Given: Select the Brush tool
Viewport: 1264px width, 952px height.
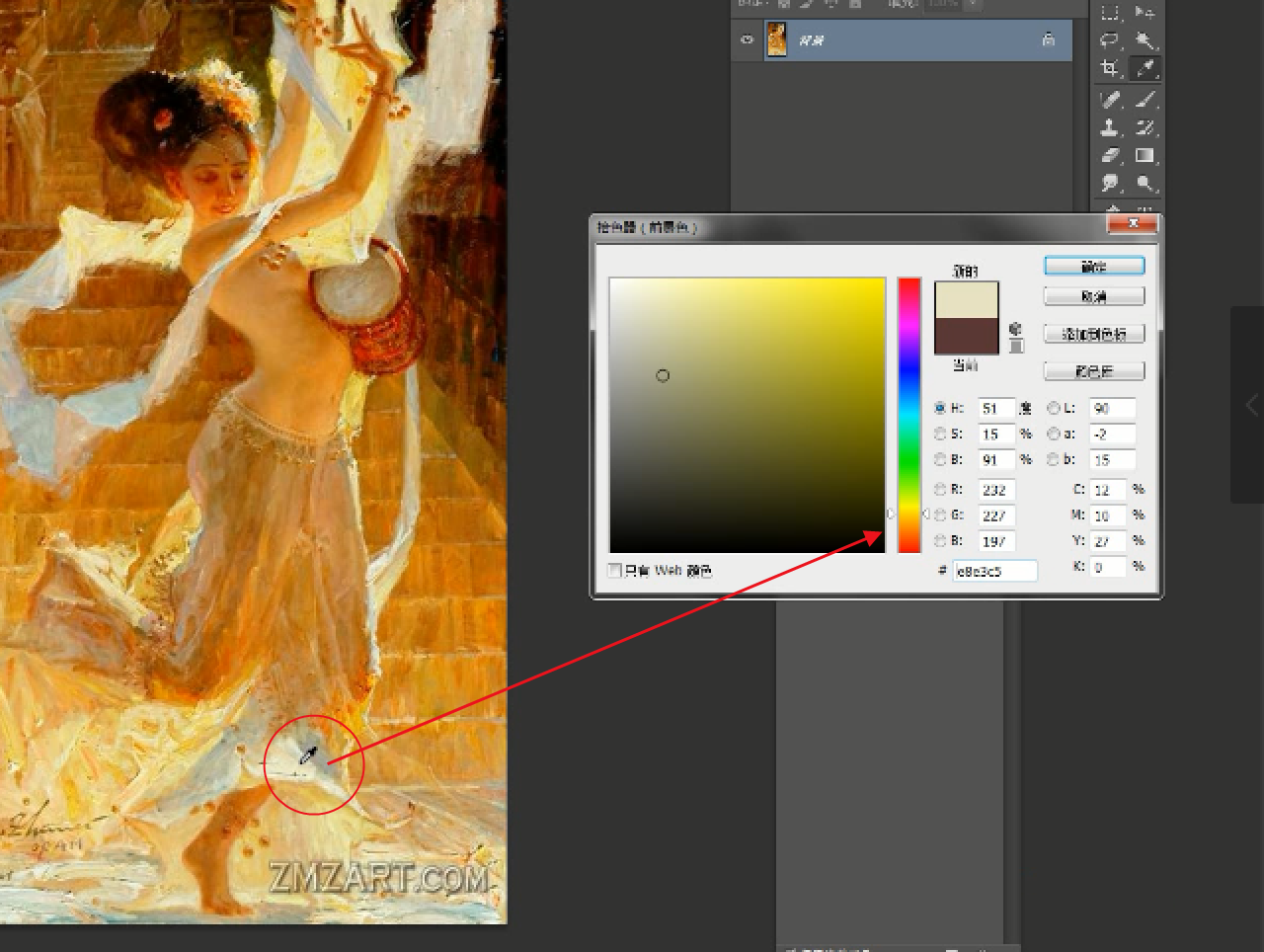Looking at the screenshot, I should (1145, 100).
